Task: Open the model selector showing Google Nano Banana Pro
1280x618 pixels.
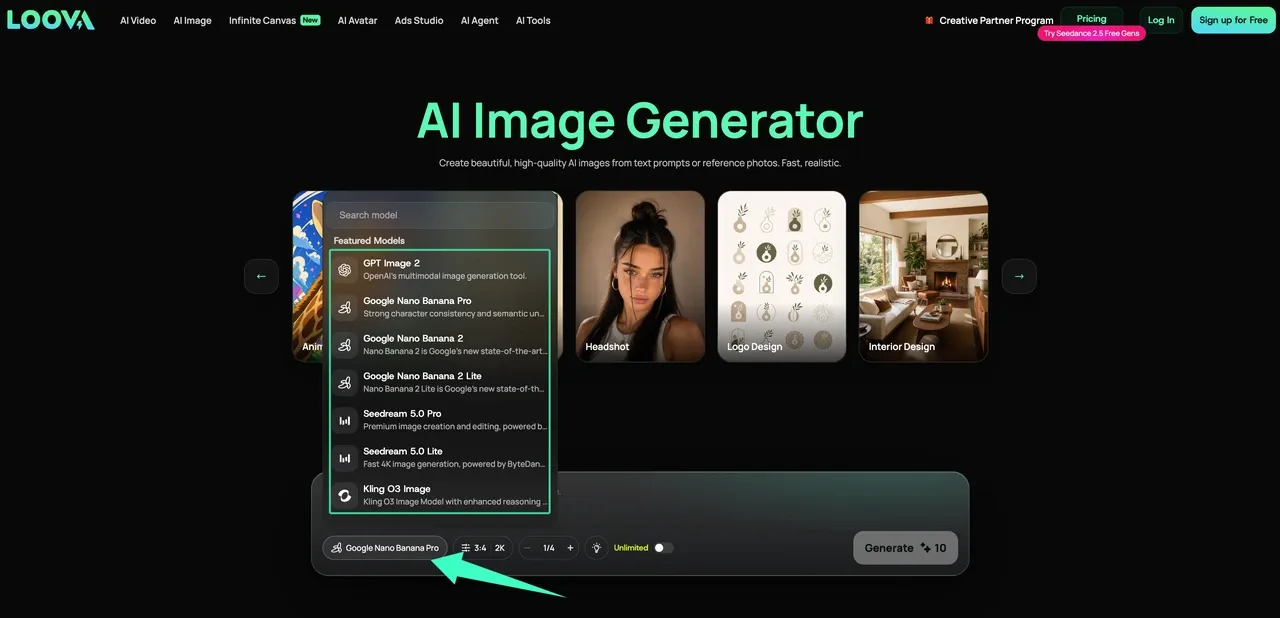Action: [x=385, y=548]
